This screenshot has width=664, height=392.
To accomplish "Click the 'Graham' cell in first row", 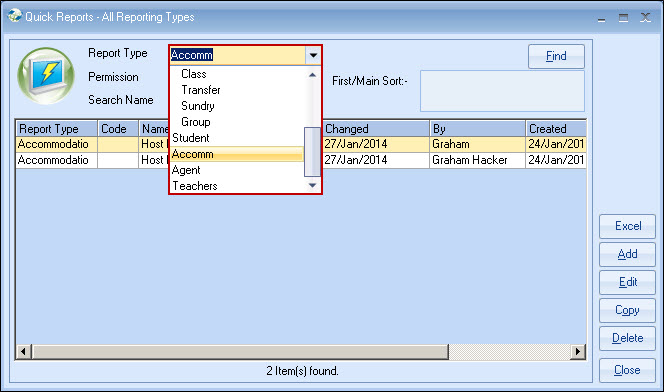I will [477, 144].
